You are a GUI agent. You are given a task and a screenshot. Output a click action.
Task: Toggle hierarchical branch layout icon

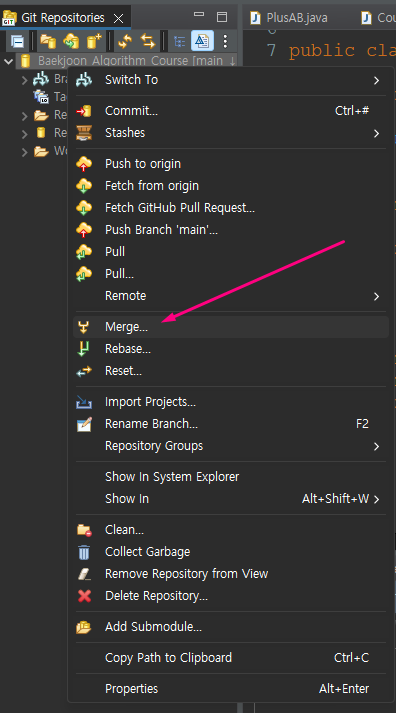point(179,42)
